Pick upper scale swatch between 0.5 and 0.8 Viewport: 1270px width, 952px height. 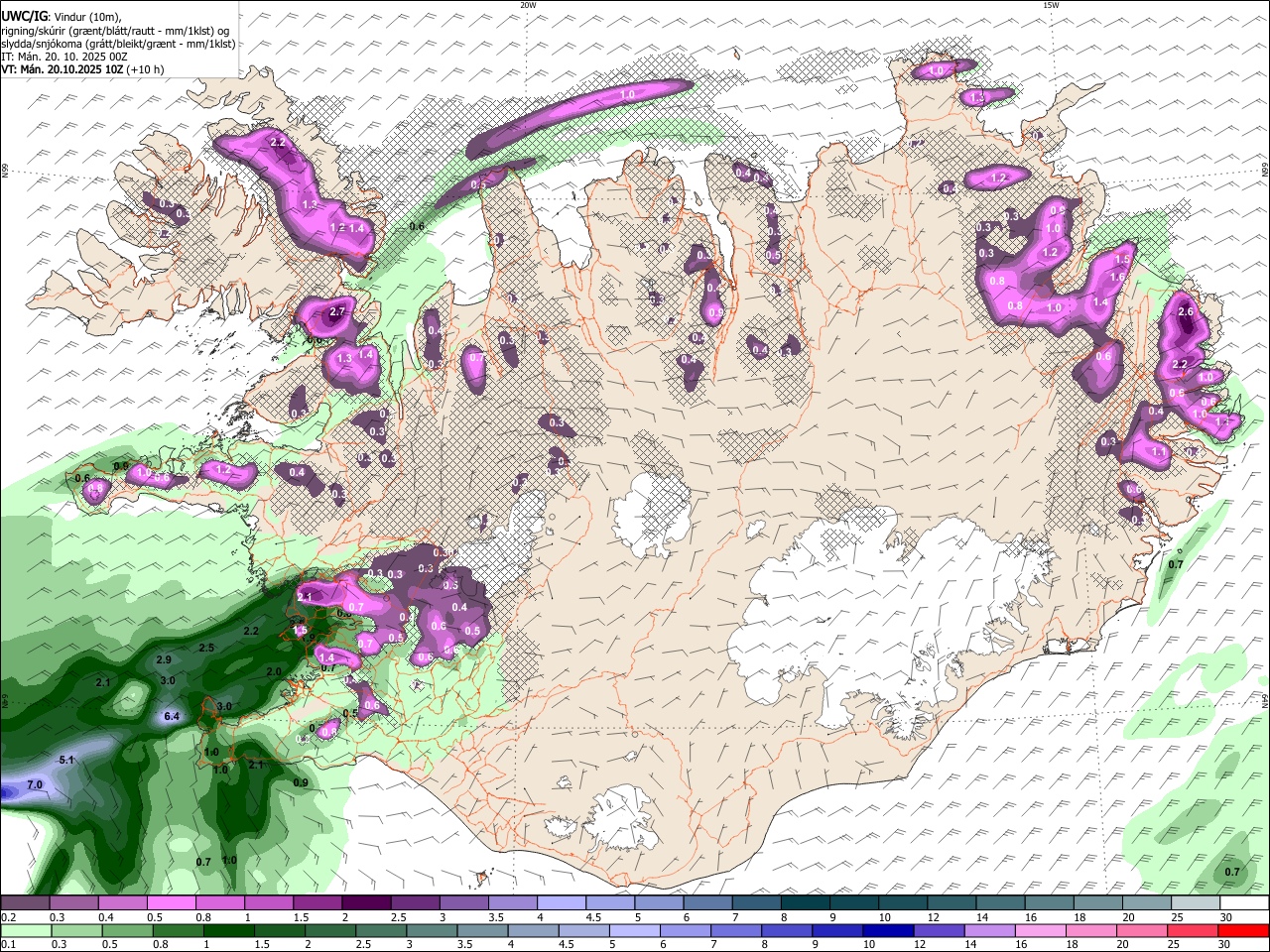pos(170,902)
